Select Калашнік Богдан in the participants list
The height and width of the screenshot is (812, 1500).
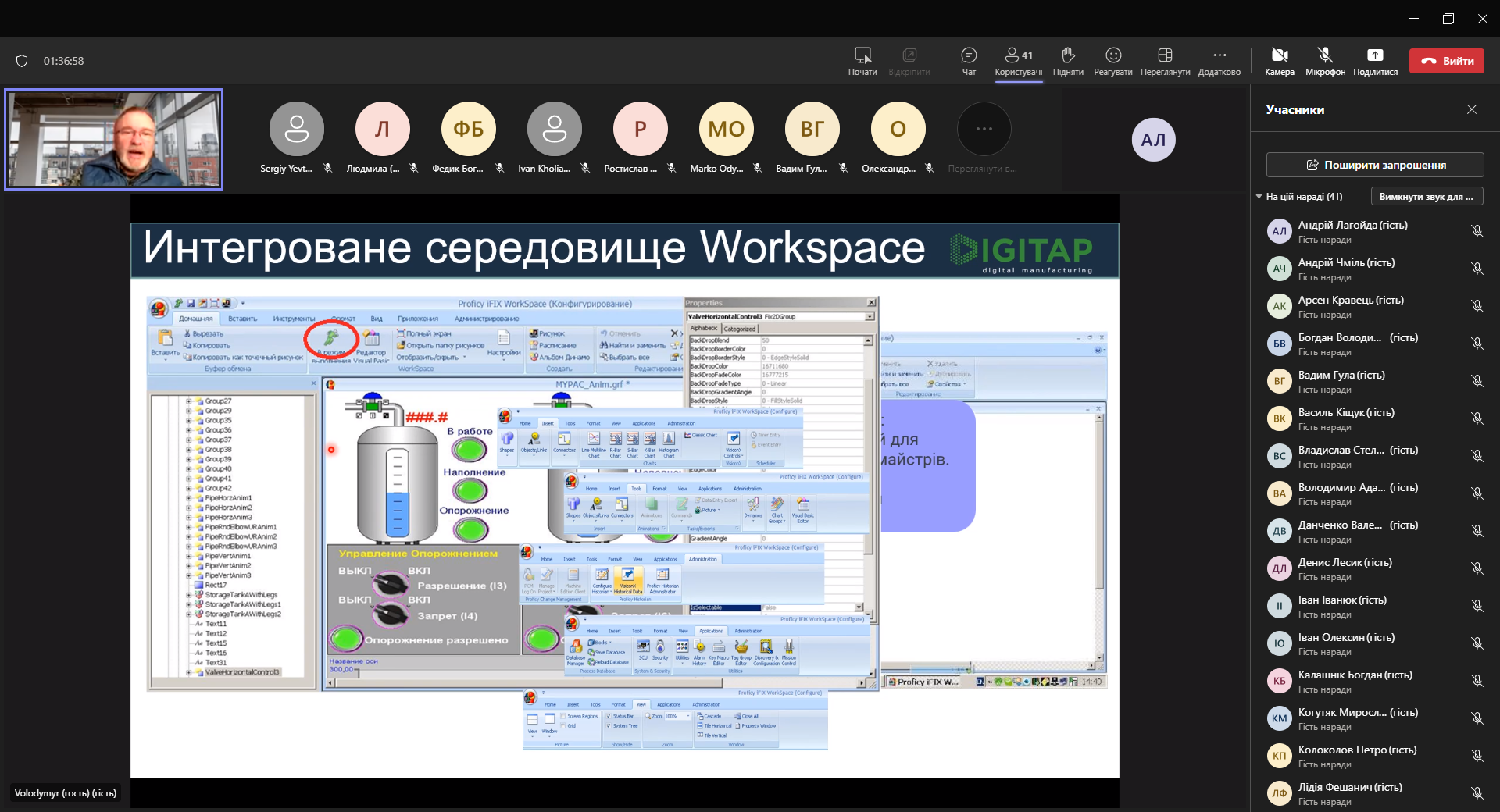point(1374,681)
